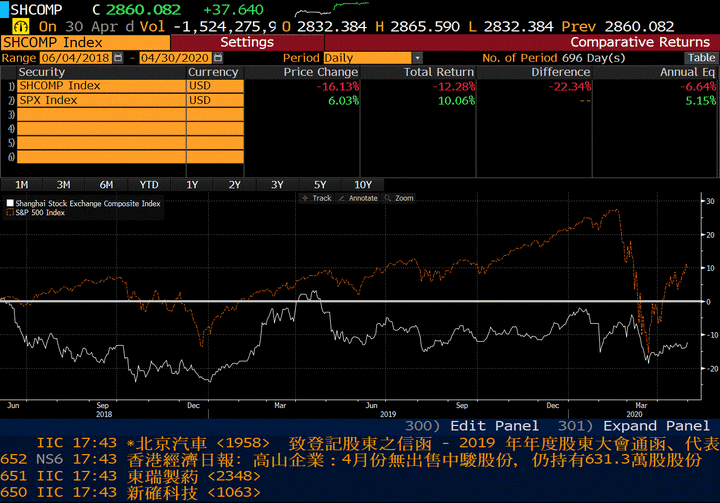Viewport: 720px width, 503px height.
Task: Click the intraday sparkline thumbnail in header
Action: point(332,9)
